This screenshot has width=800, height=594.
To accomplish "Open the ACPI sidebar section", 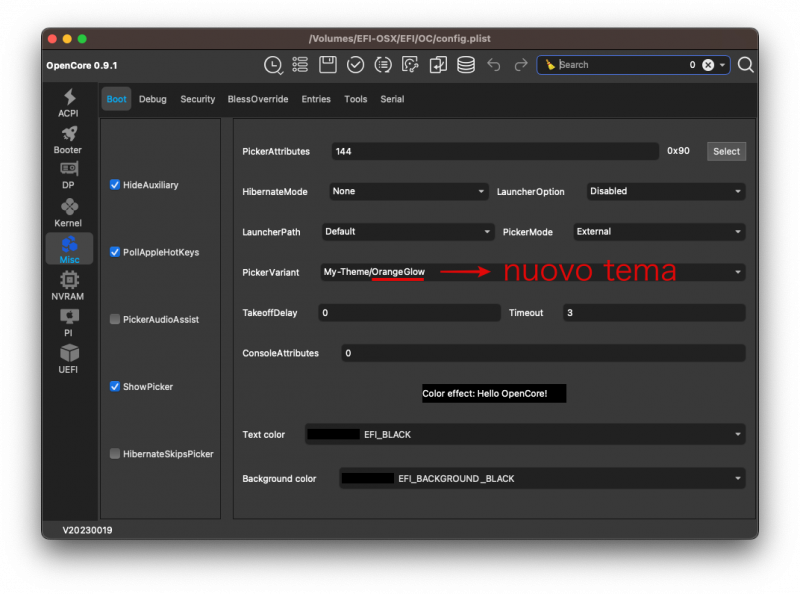I will point(69,102).
